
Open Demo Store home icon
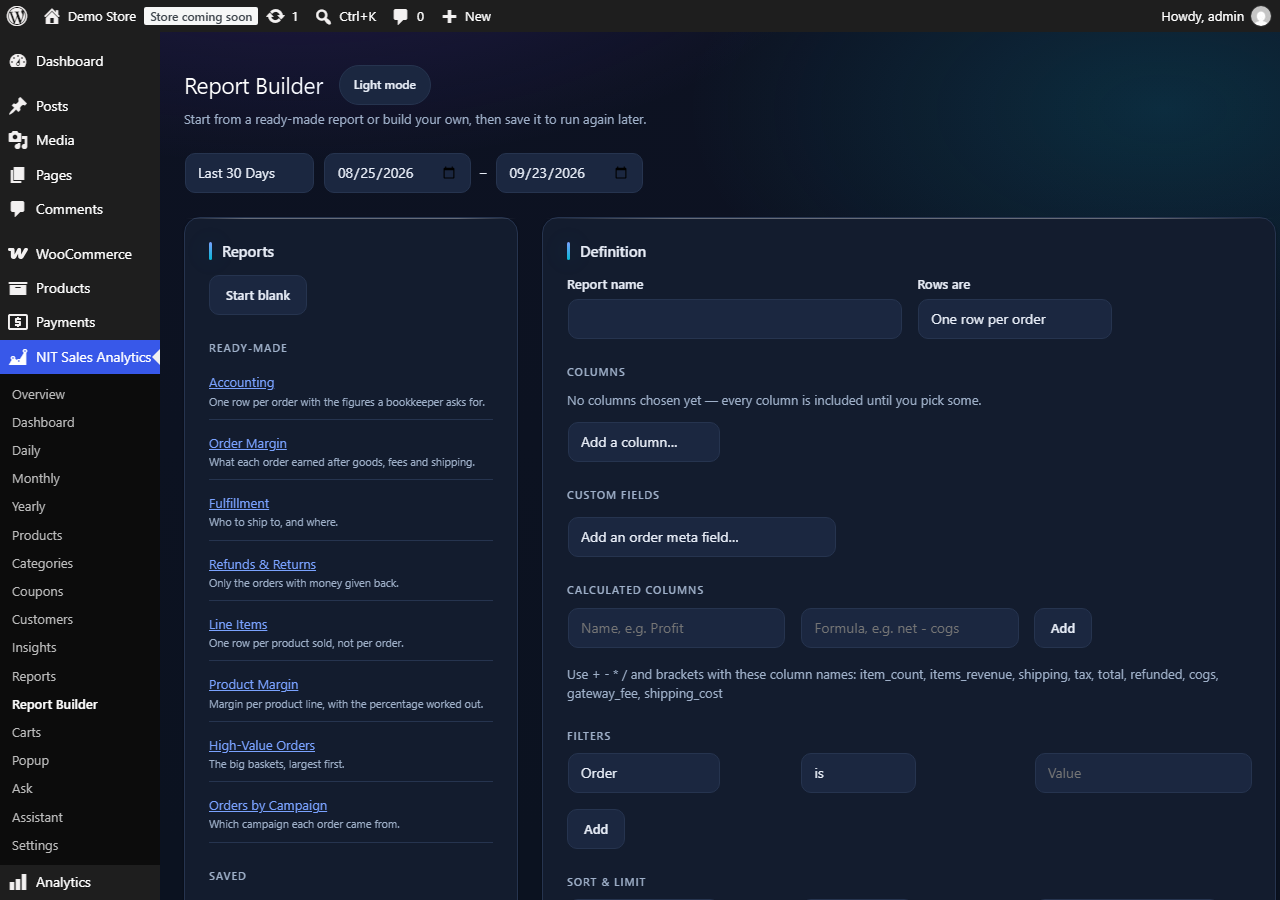coord(52,16)
